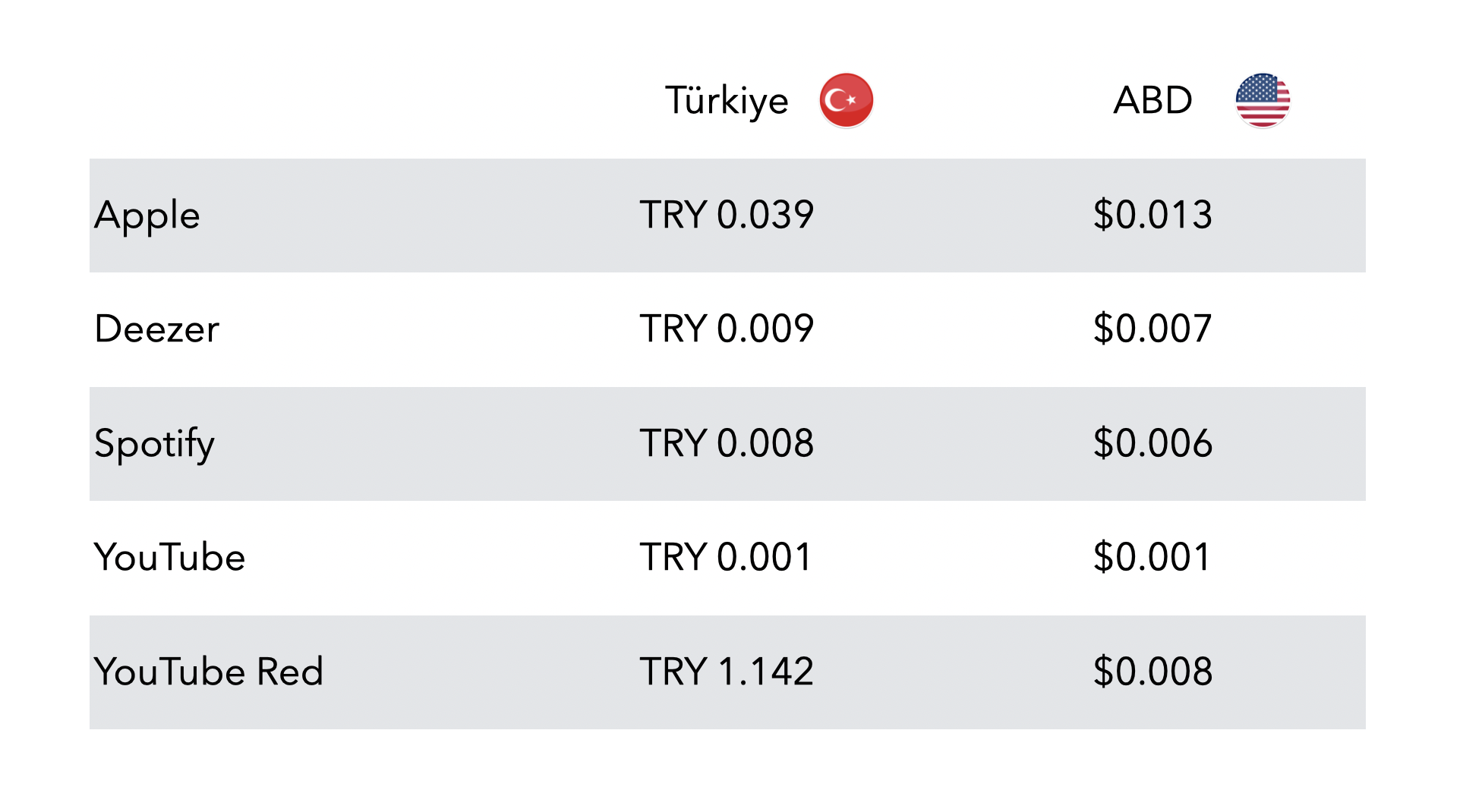Select the Spotify row label
1482x812 pixels.
click(x=154, y=444)
